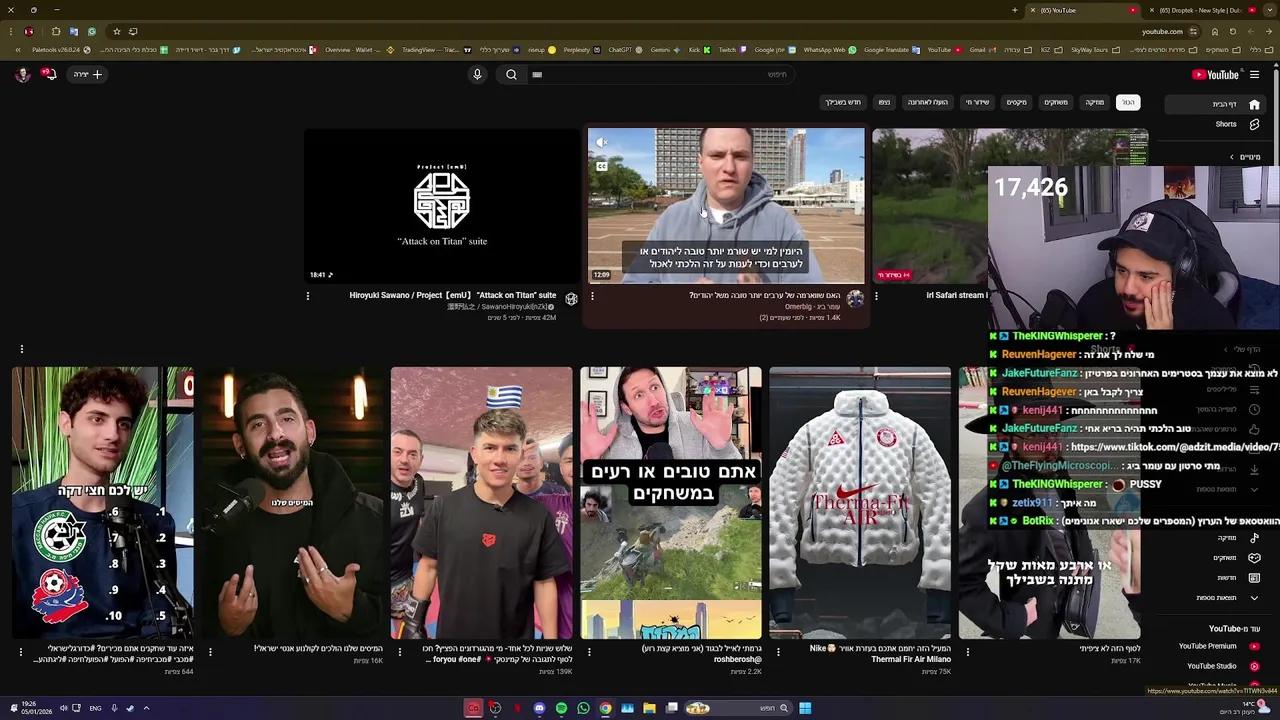Open the Shorts shelf options menu

pyautogui.click(x=21, y=349)
